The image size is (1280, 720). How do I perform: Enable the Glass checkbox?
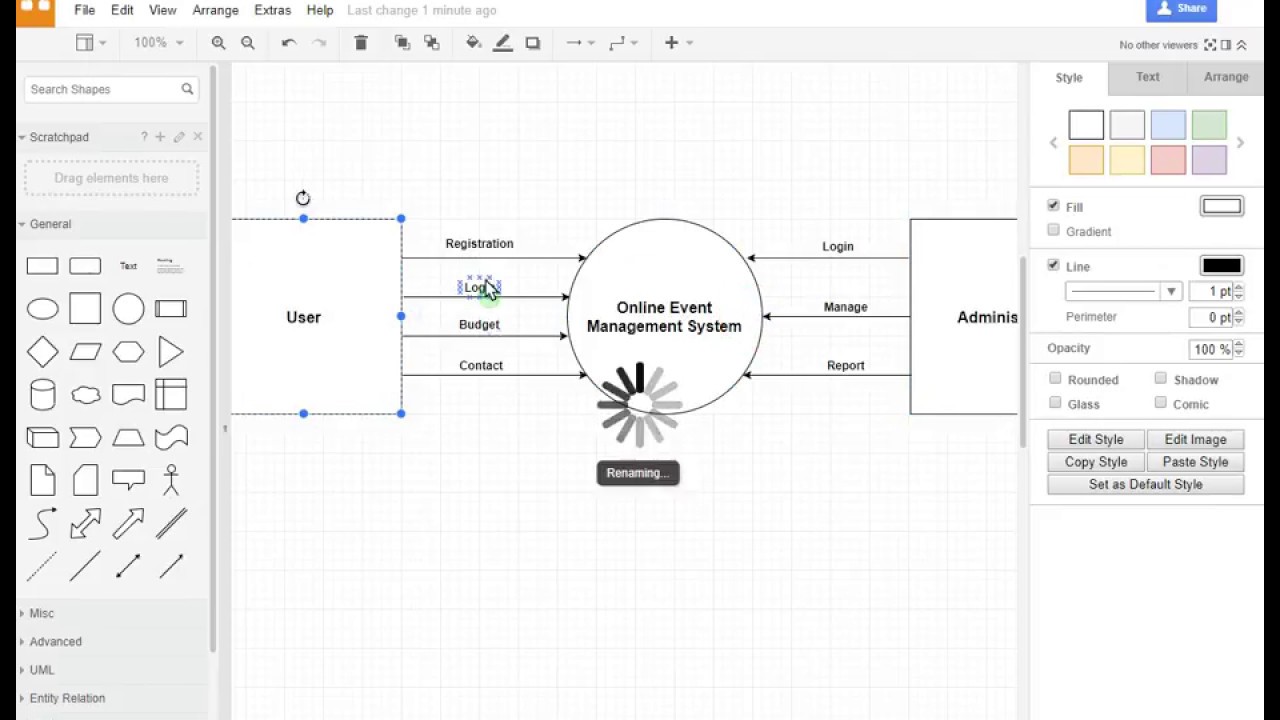[1055, 402]
